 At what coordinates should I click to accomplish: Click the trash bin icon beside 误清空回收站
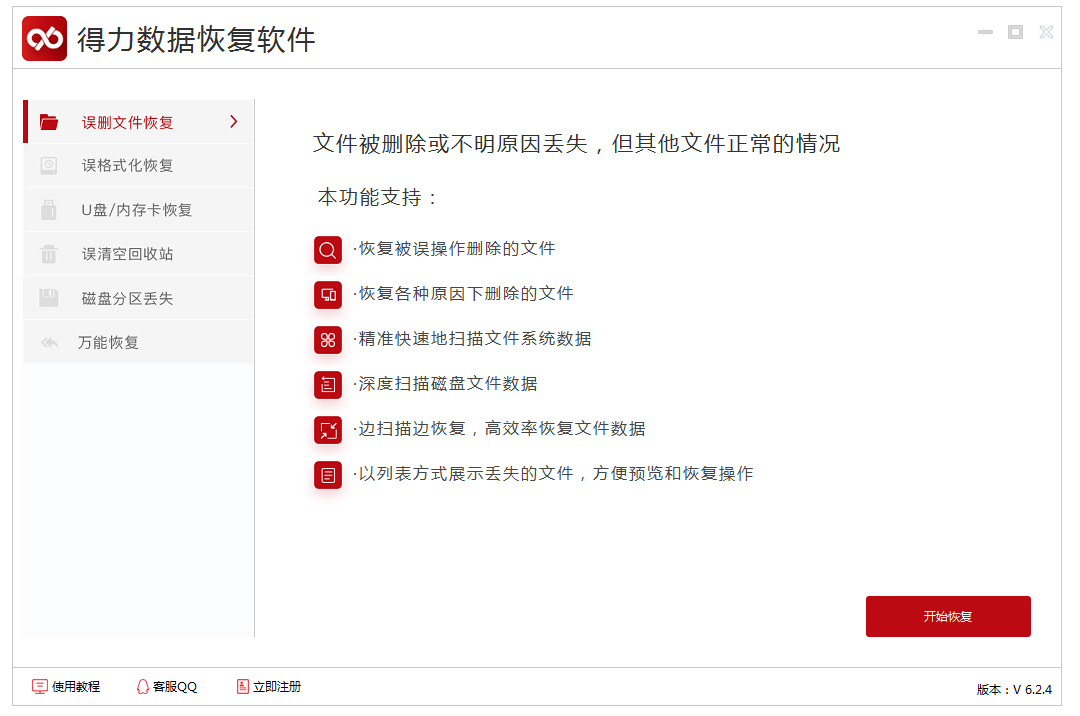pos(49,253)
